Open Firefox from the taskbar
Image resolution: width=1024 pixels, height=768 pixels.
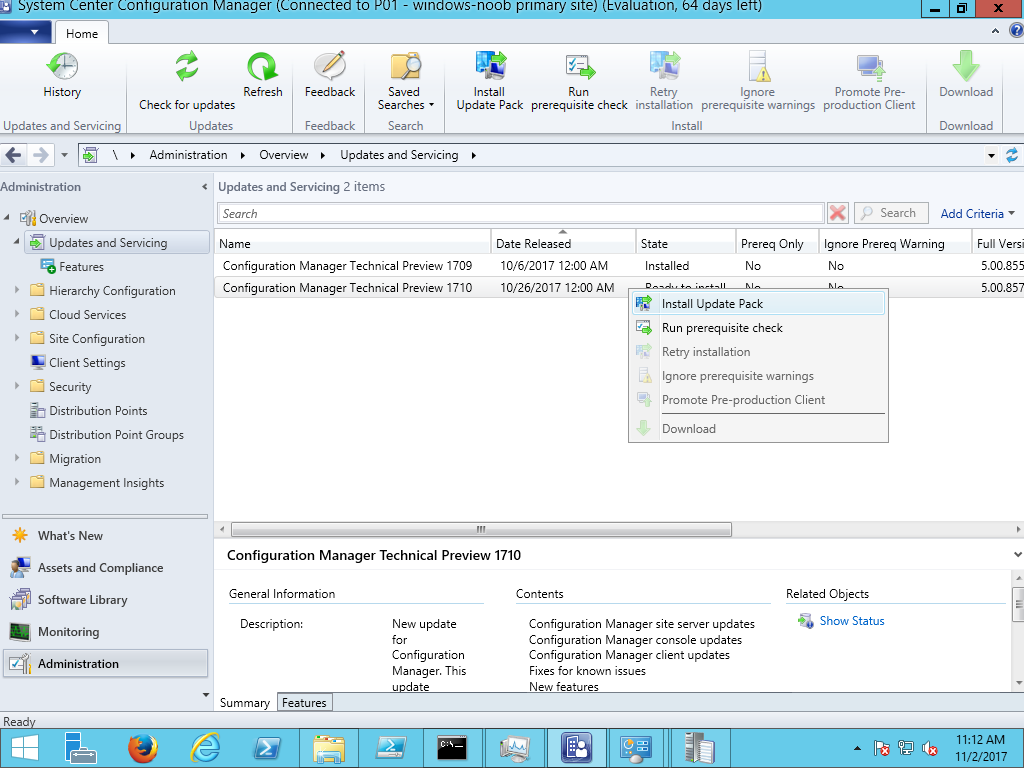point(142,748)
